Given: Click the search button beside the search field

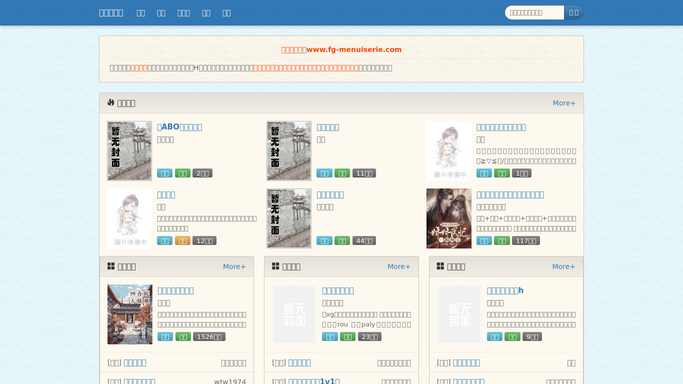Looking at the screenshot, I should pos(574,13).
